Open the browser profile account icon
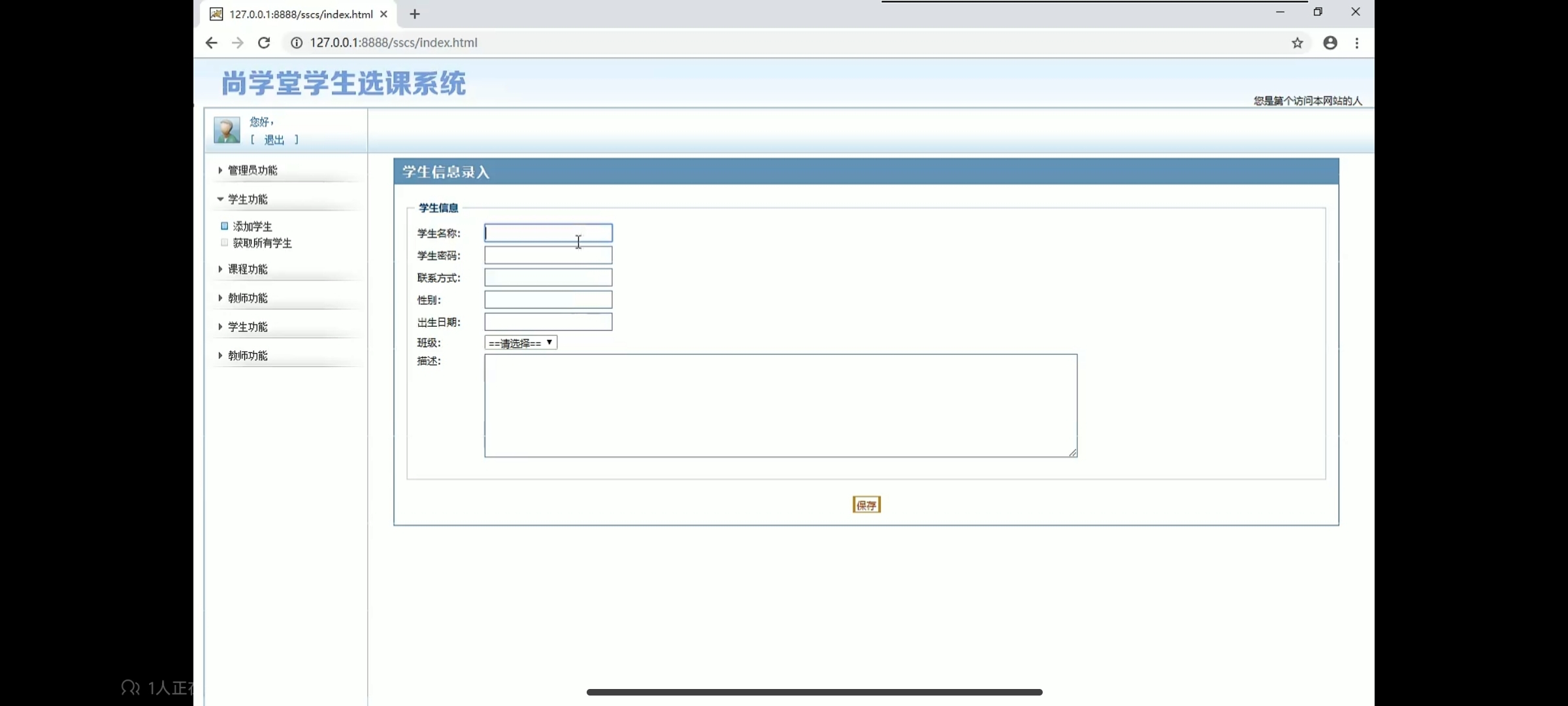Viewport: 1568px width, 706px height. (x=1330, y=42)
